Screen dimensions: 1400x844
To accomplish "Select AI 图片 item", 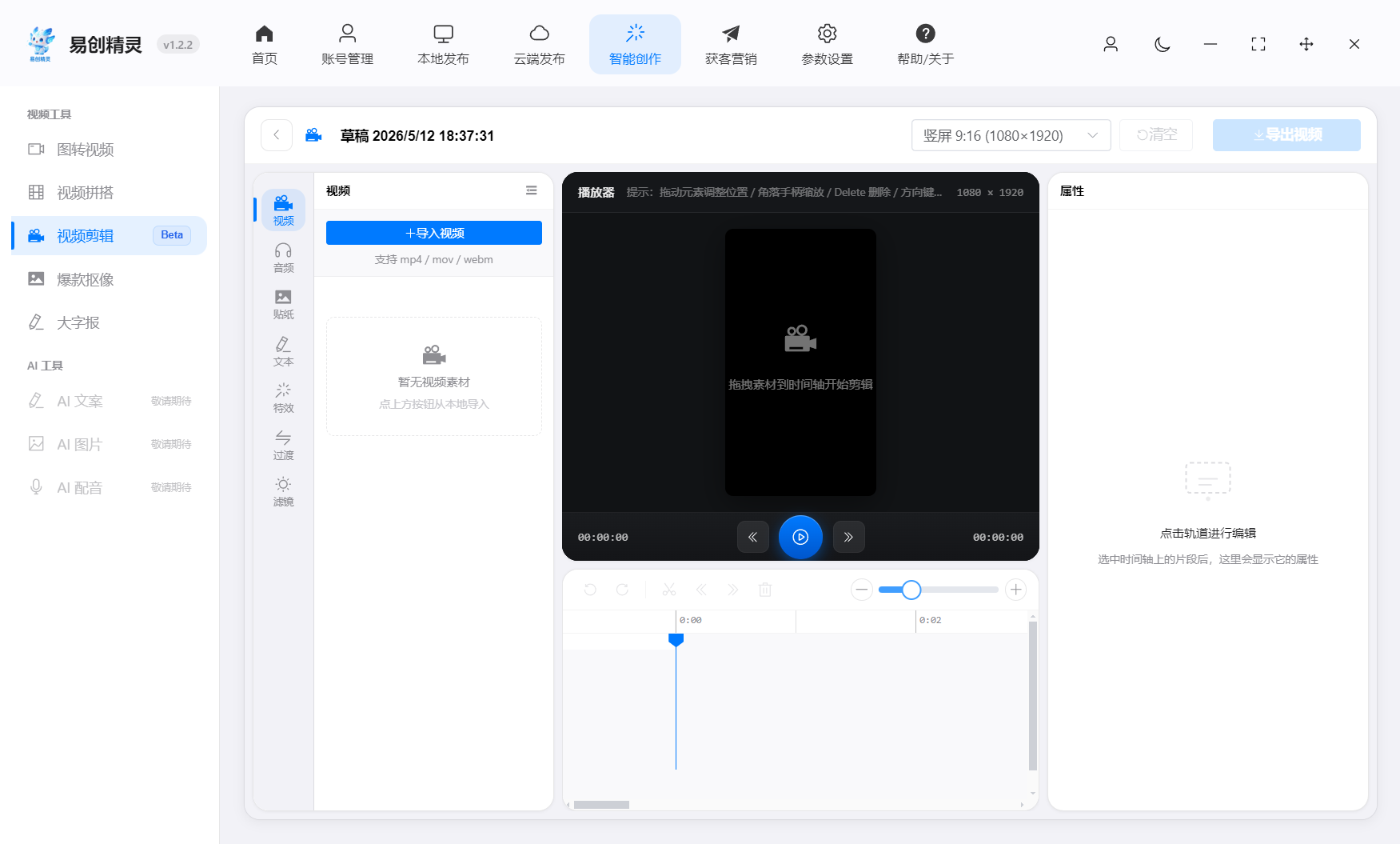I will tap(110, 444).
